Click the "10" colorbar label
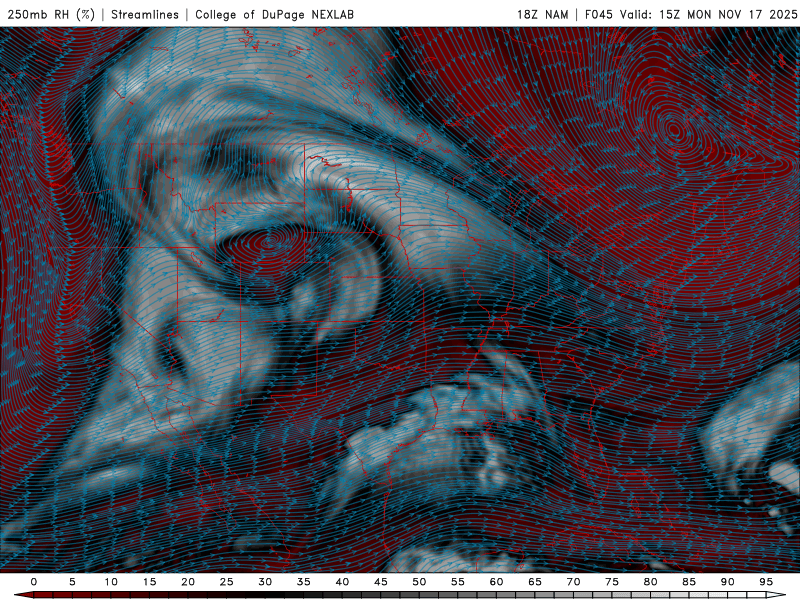Image resolution: width=800 pixels, height=600 pixels. click(111, 582)
